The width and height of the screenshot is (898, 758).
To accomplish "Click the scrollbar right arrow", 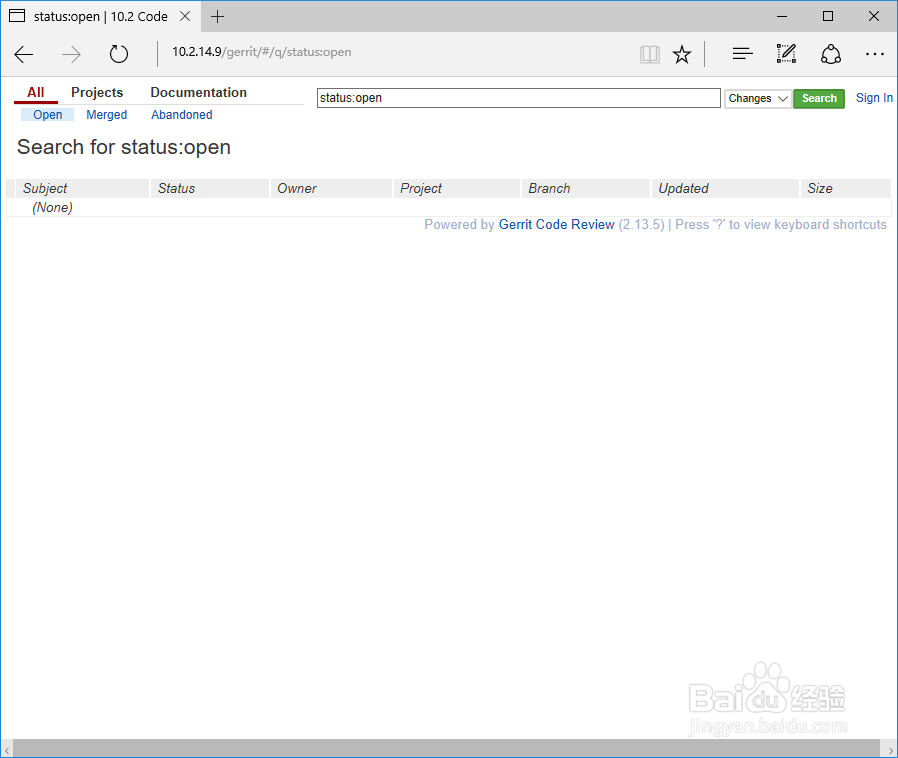I will tap(890, 749).
